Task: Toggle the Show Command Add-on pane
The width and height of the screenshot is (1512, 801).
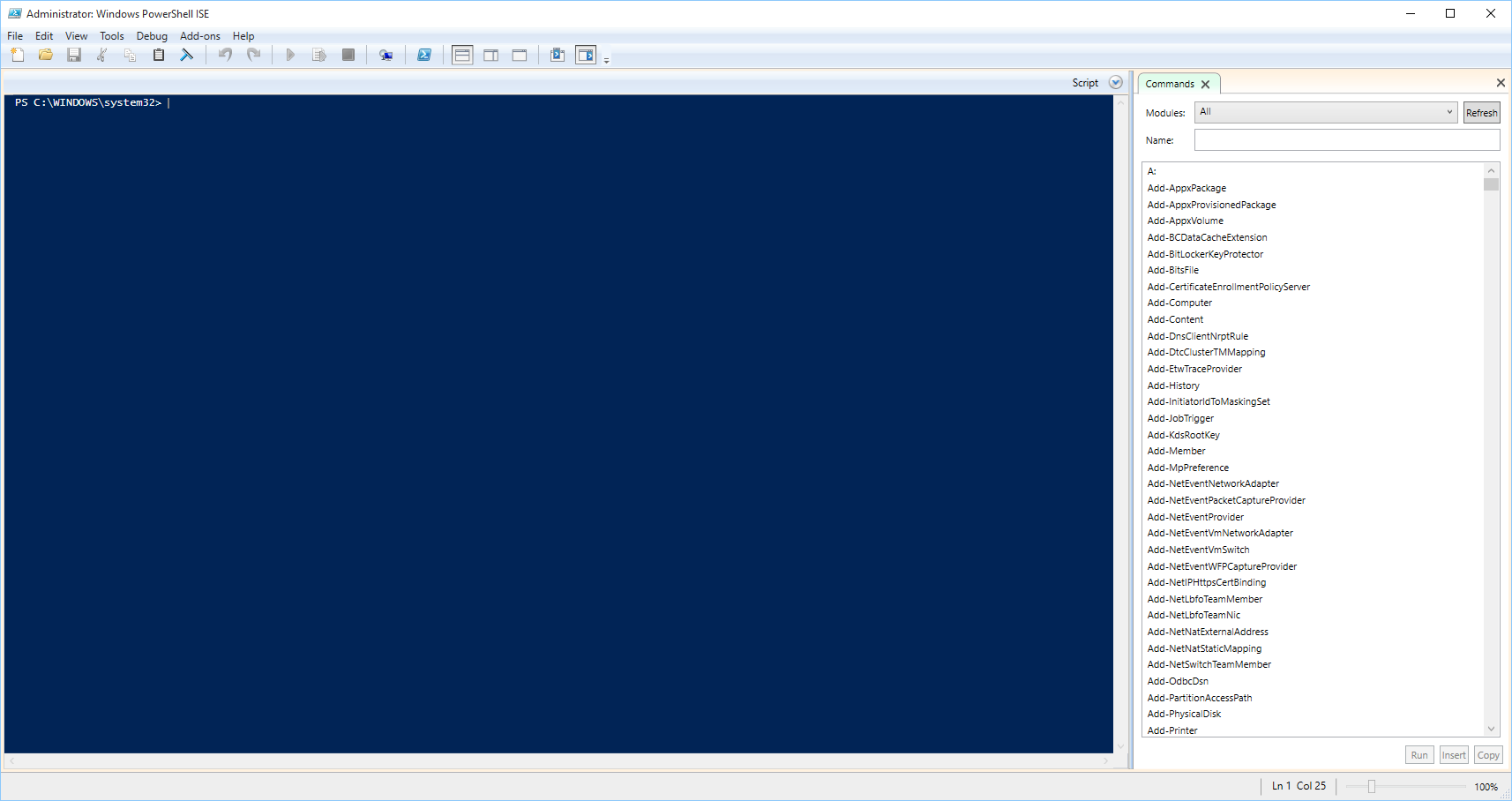Action: click(585, 55)
